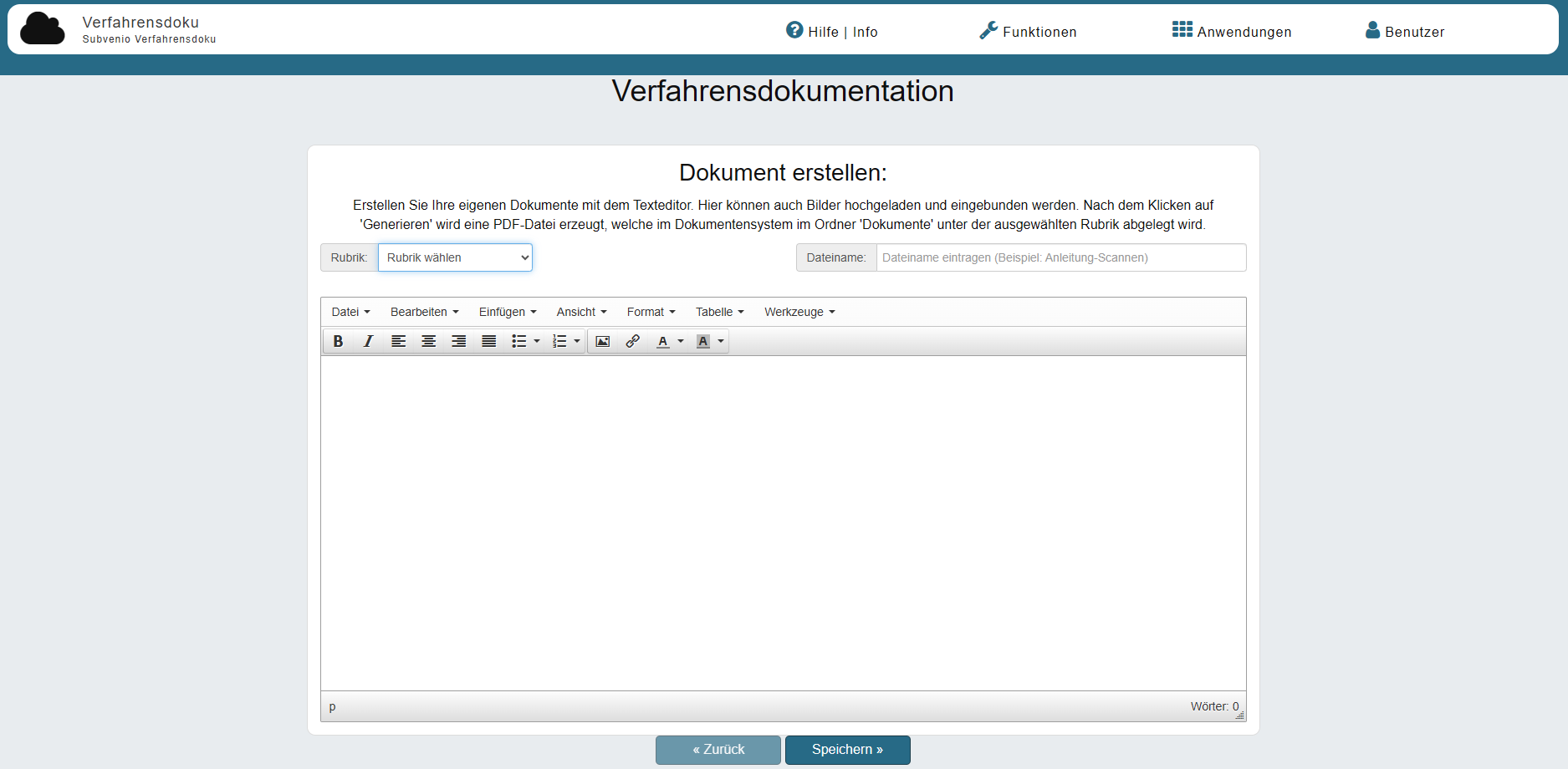Open the Bearbeiten menu

425,312
